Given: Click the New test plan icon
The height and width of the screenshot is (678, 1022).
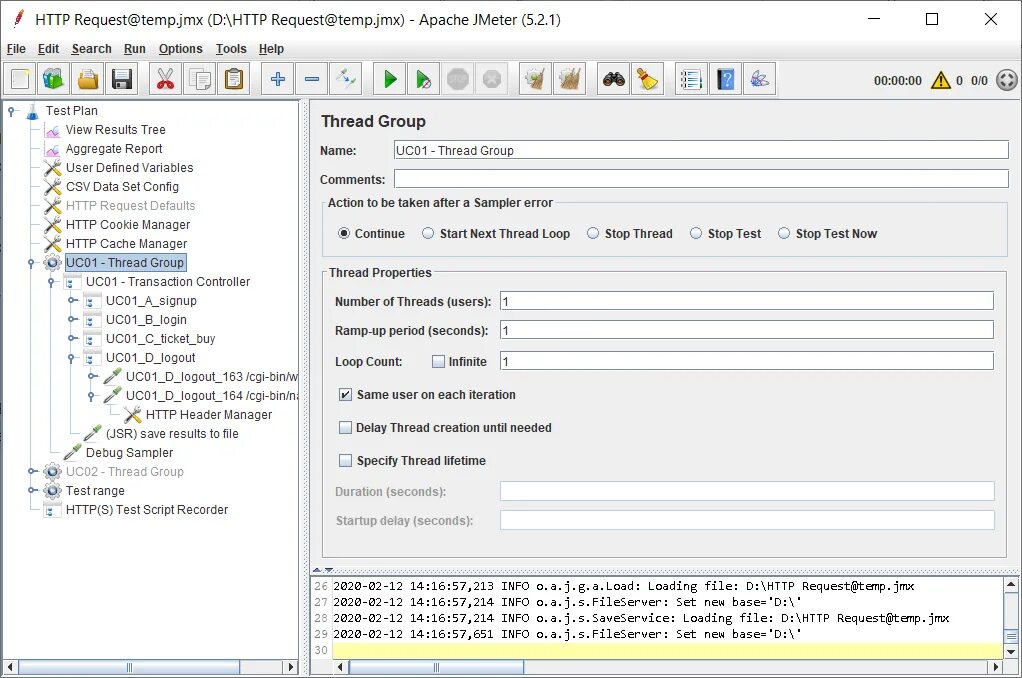Looking at the screenshot, I should point(20,80).
